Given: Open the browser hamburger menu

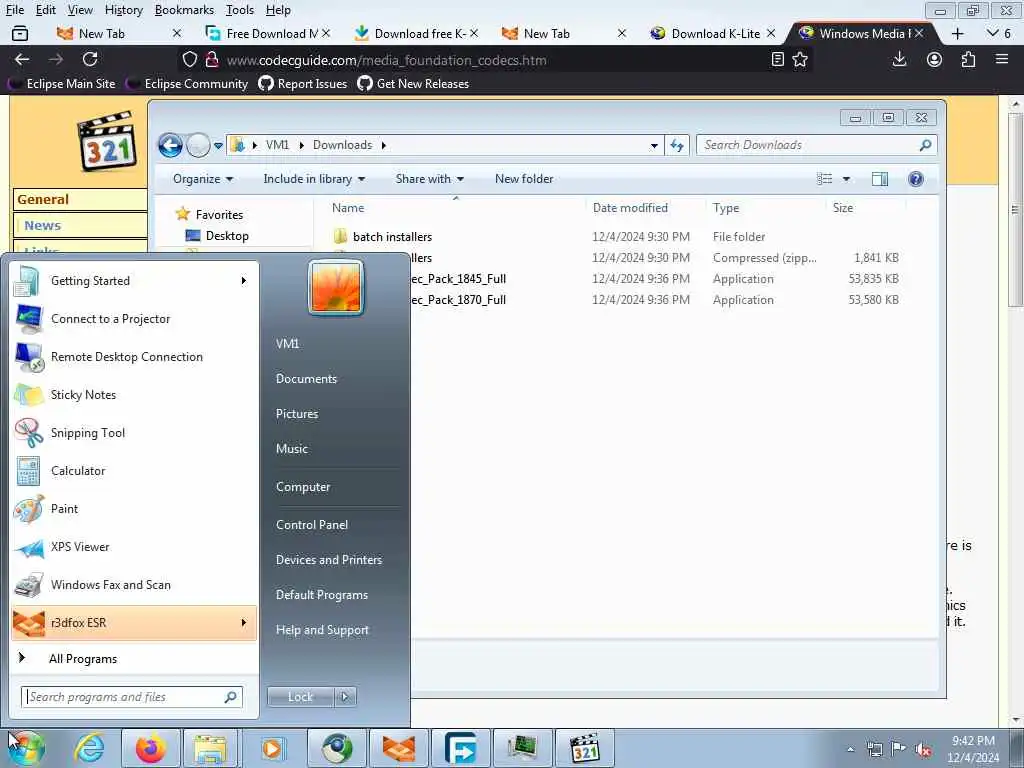Looking at the screenshot, I should click(x=1002, y=59).
